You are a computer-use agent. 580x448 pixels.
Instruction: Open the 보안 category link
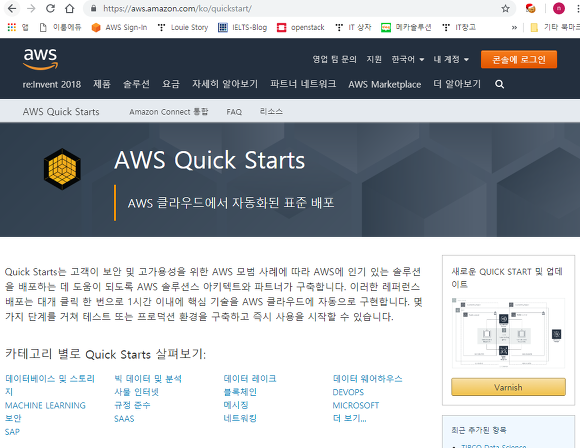point(13,418)
